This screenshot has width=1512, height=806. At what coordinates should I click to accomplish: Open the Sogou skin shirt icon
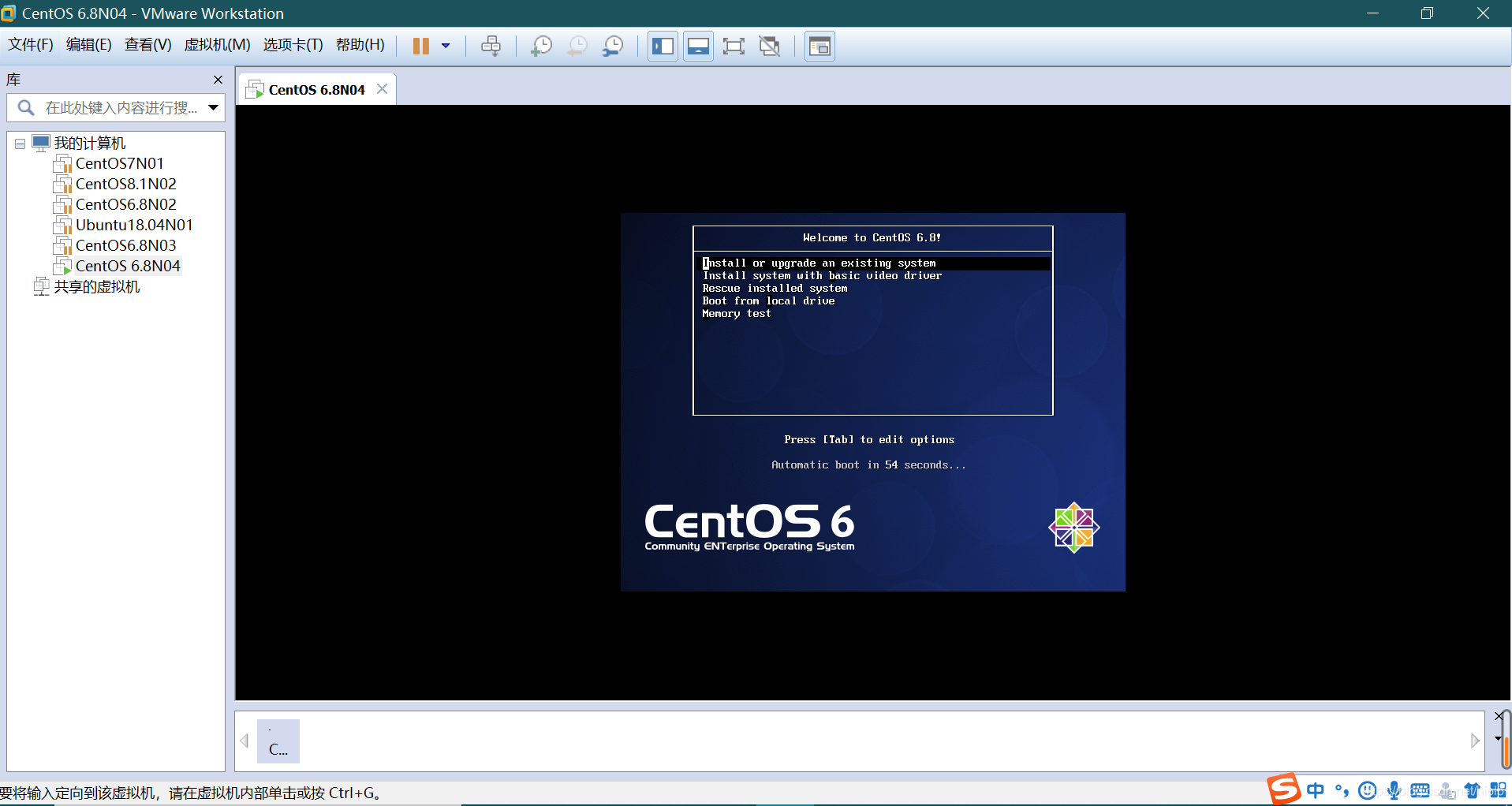1472,790
